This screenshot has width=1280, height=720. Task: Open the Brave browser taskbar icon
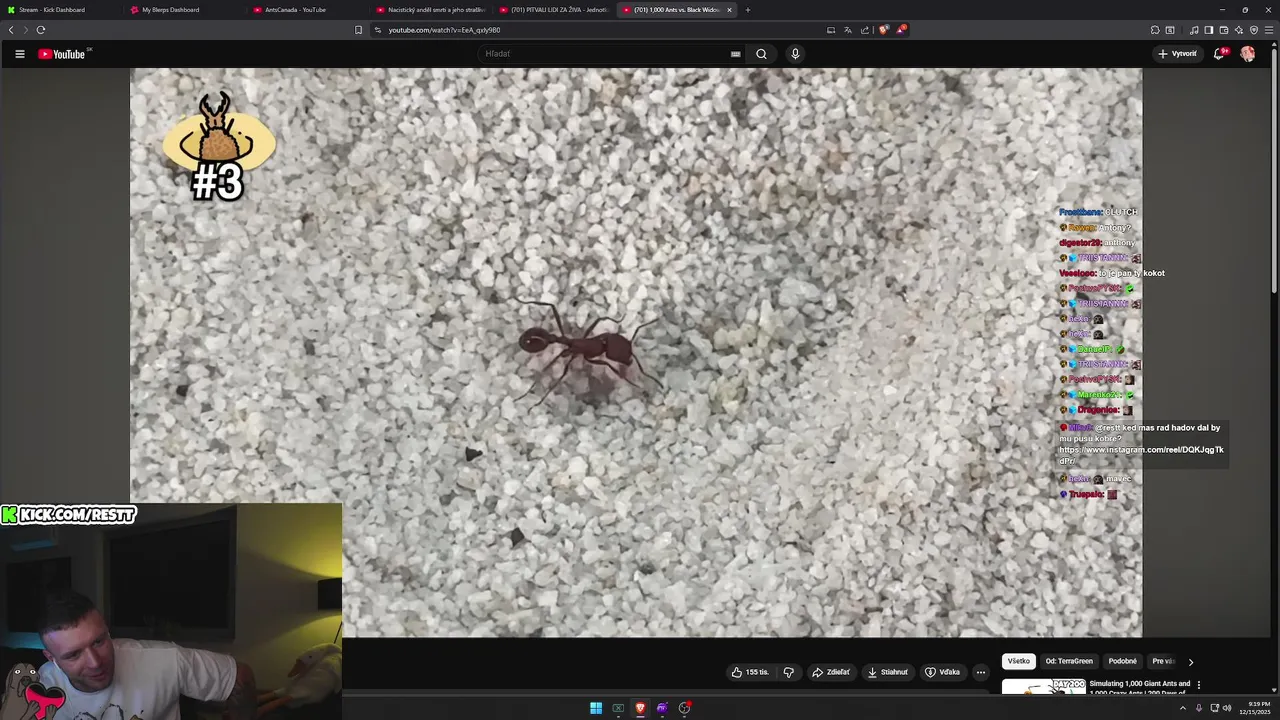[x=640, y=708]
